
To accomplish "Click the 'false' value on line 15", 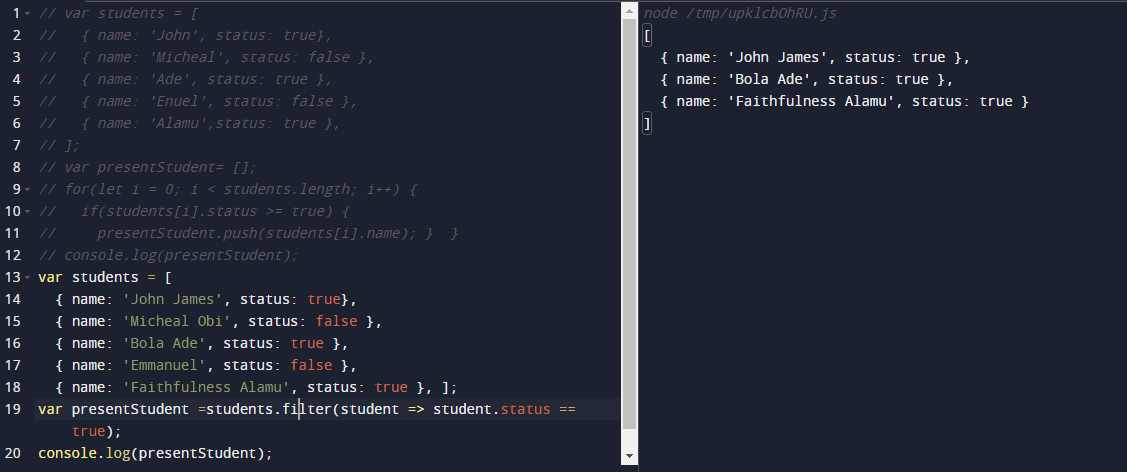I will pyautogui.click(x=336, y=321).
